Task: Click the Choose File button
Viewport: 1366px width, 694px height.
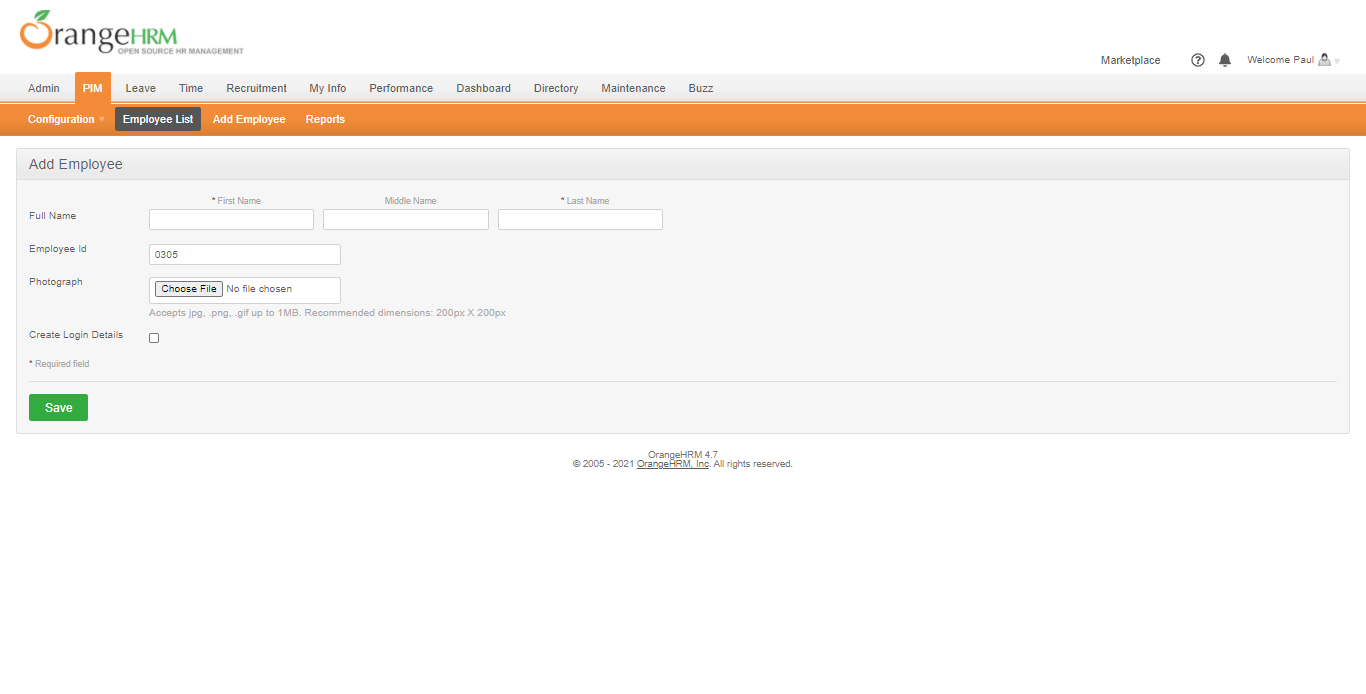Action: (x=189, y=289)
